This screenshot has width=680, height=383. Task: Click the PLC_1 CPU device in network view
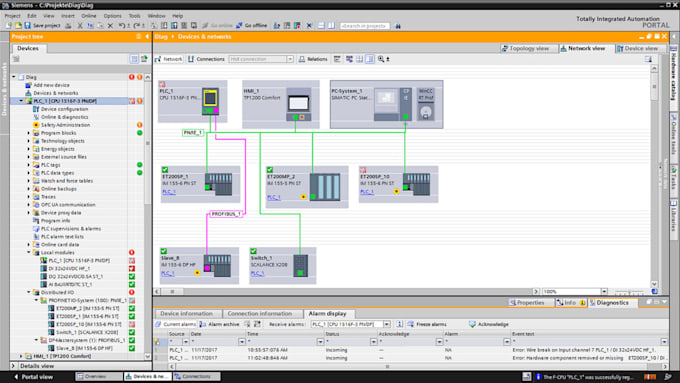(x=193, y=101)
